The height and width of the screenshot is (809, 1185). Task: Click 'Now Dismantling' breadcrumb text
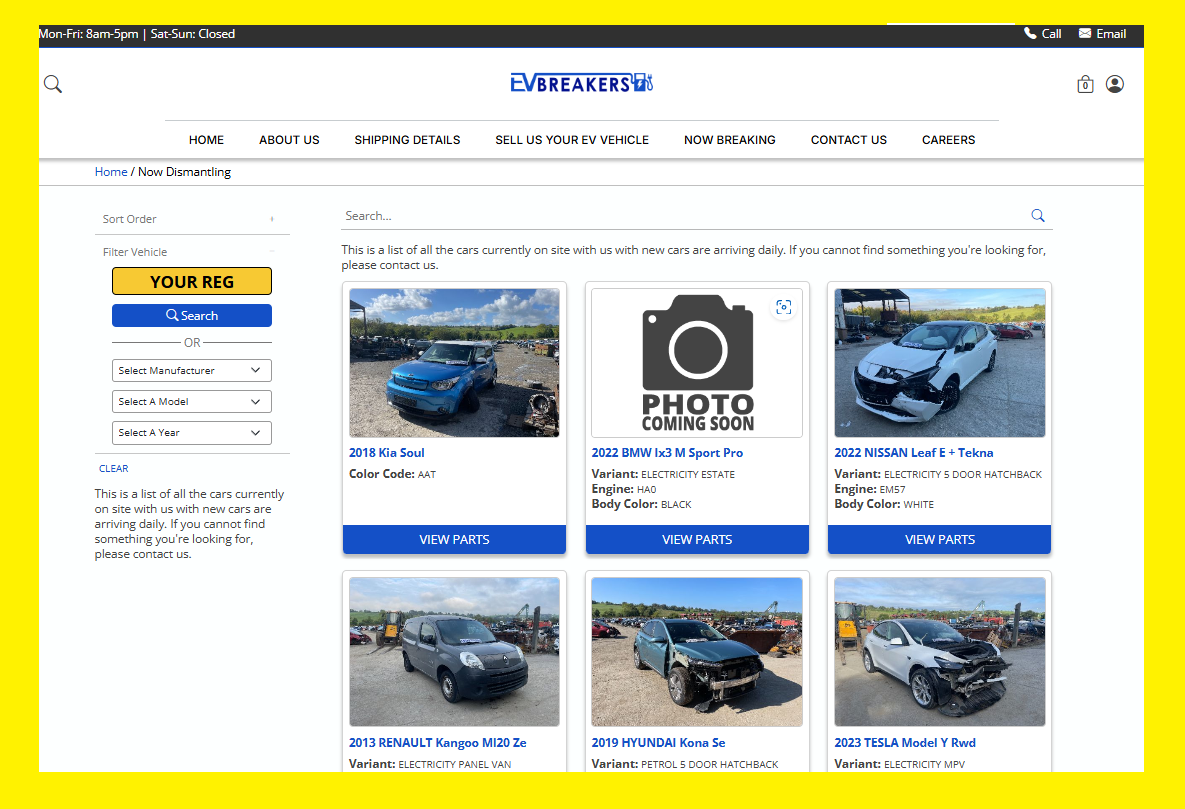184,172
